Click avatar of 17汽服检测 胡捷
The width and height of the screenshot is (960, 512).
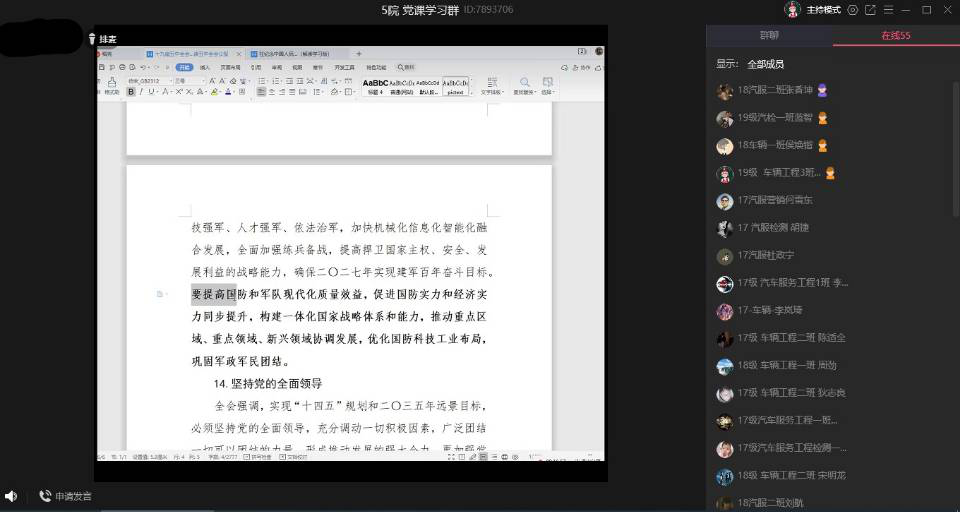(725, 228)
